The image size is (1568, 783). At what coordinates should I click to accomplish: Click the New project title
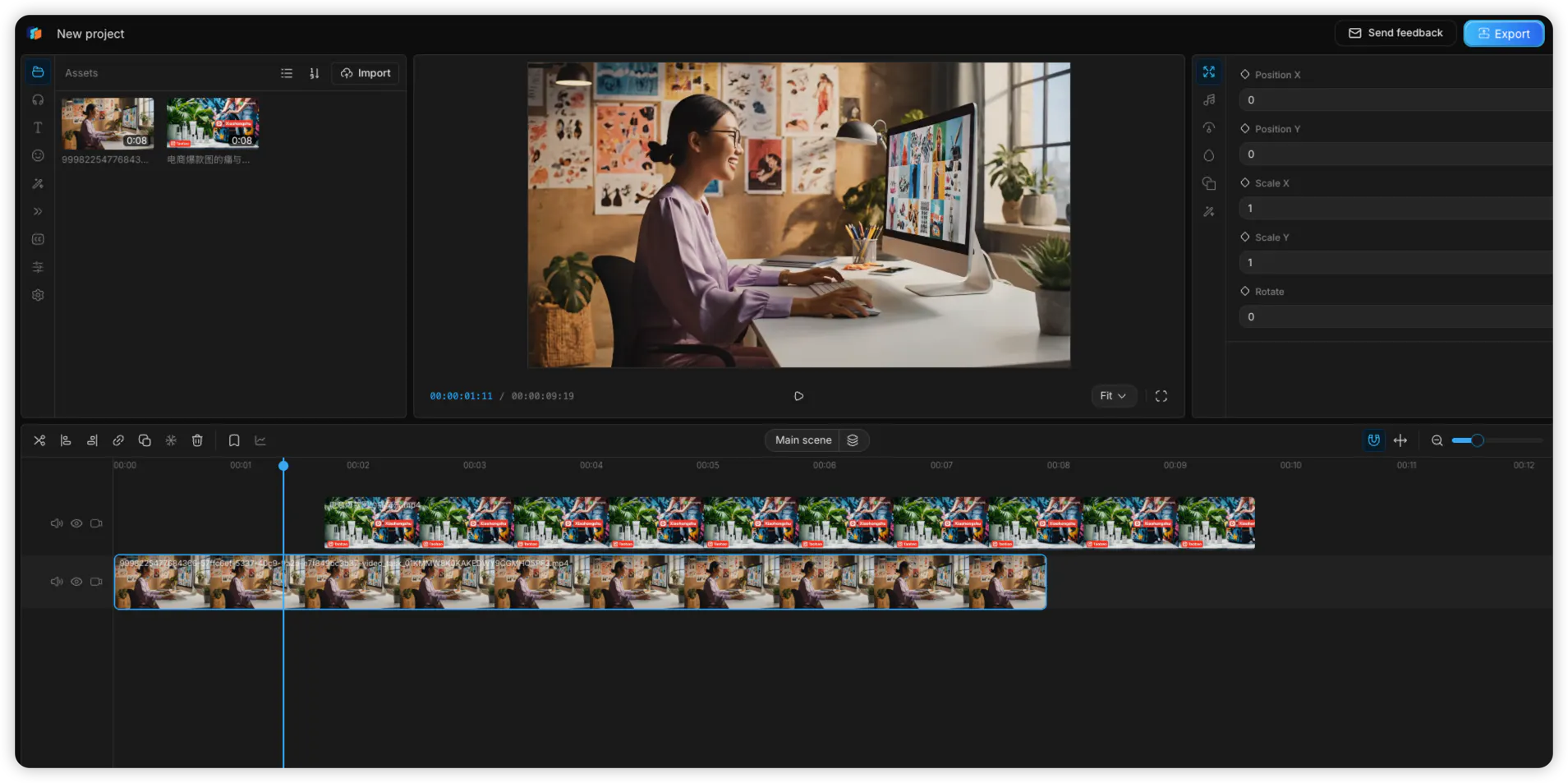[x=90, y=34]
